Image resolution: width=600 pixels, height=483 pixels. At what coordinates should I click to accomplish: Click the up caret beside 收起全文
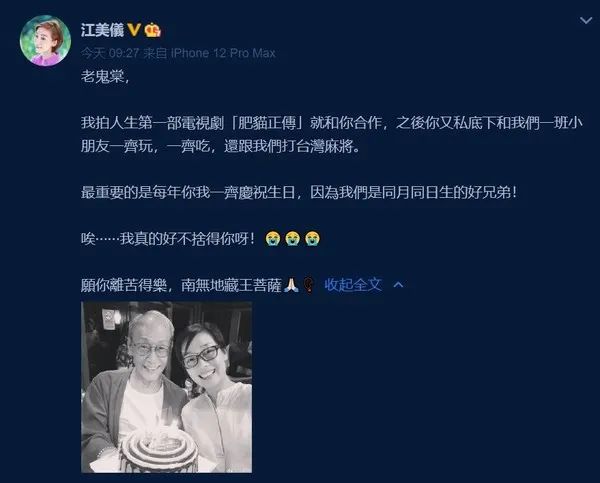click(398, 285)
